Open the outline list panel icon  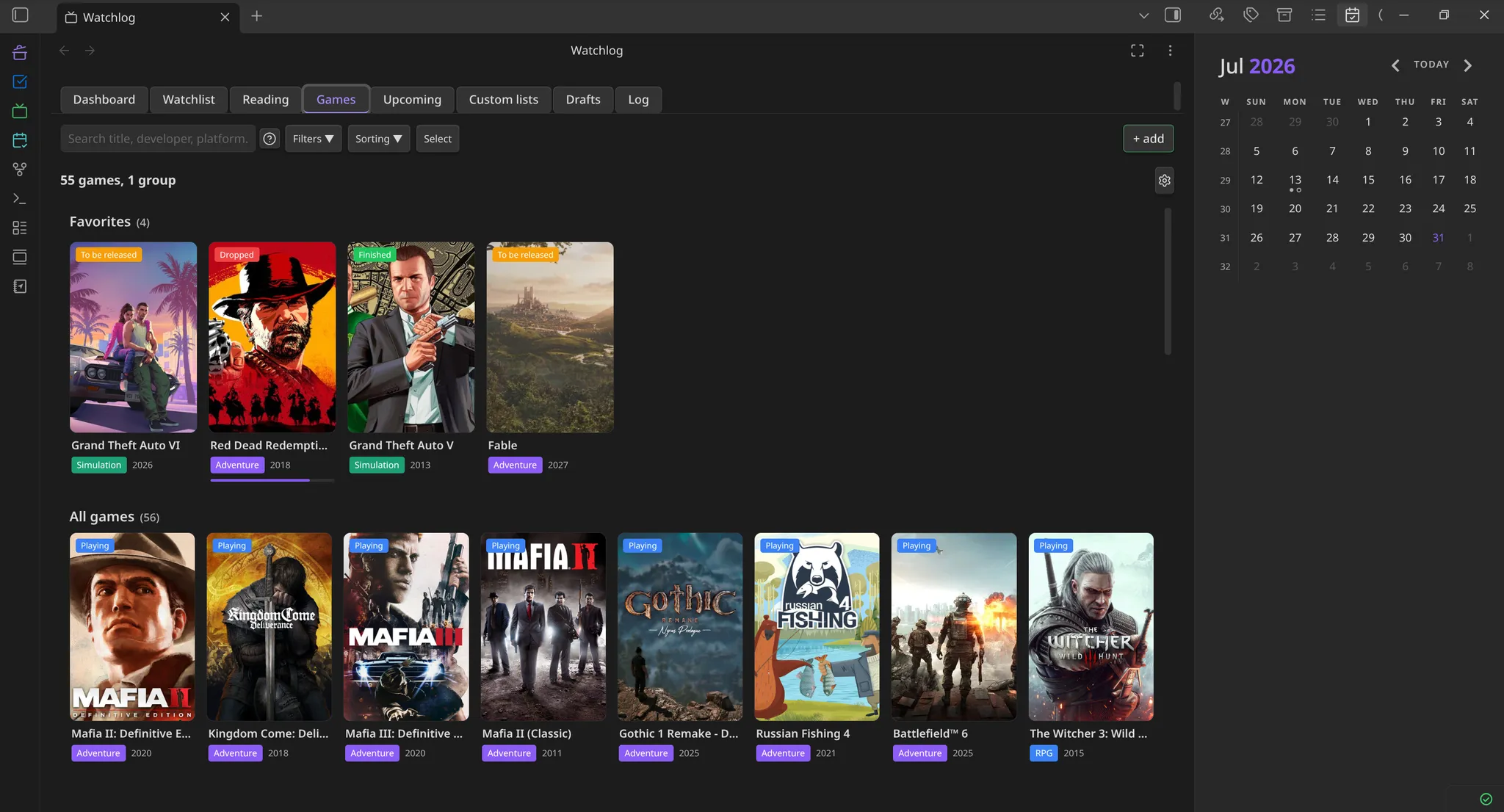pos(1318,15)
